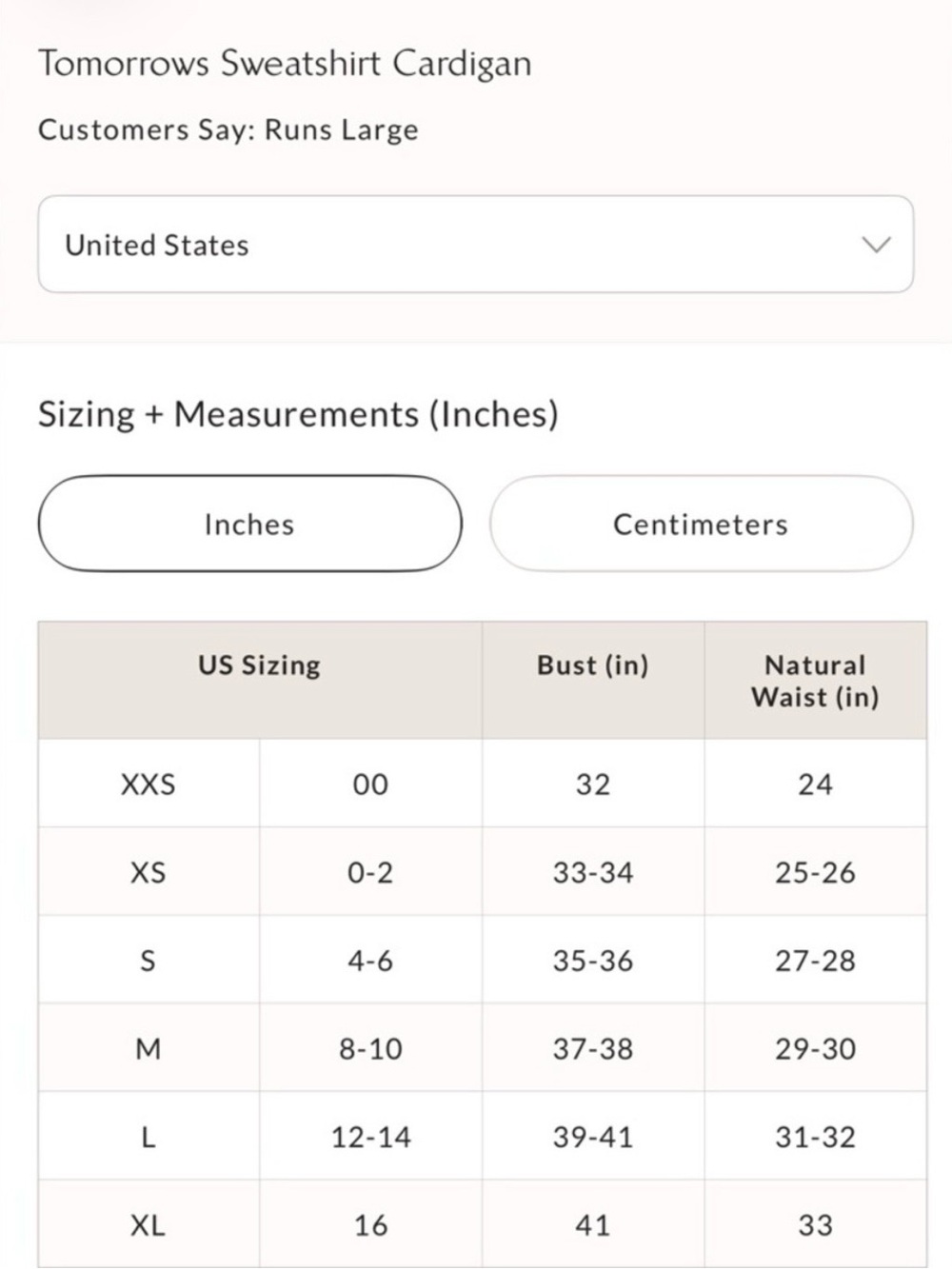
Task: Click the 39-41 bust measurement cell
Action: (593, 1137)
